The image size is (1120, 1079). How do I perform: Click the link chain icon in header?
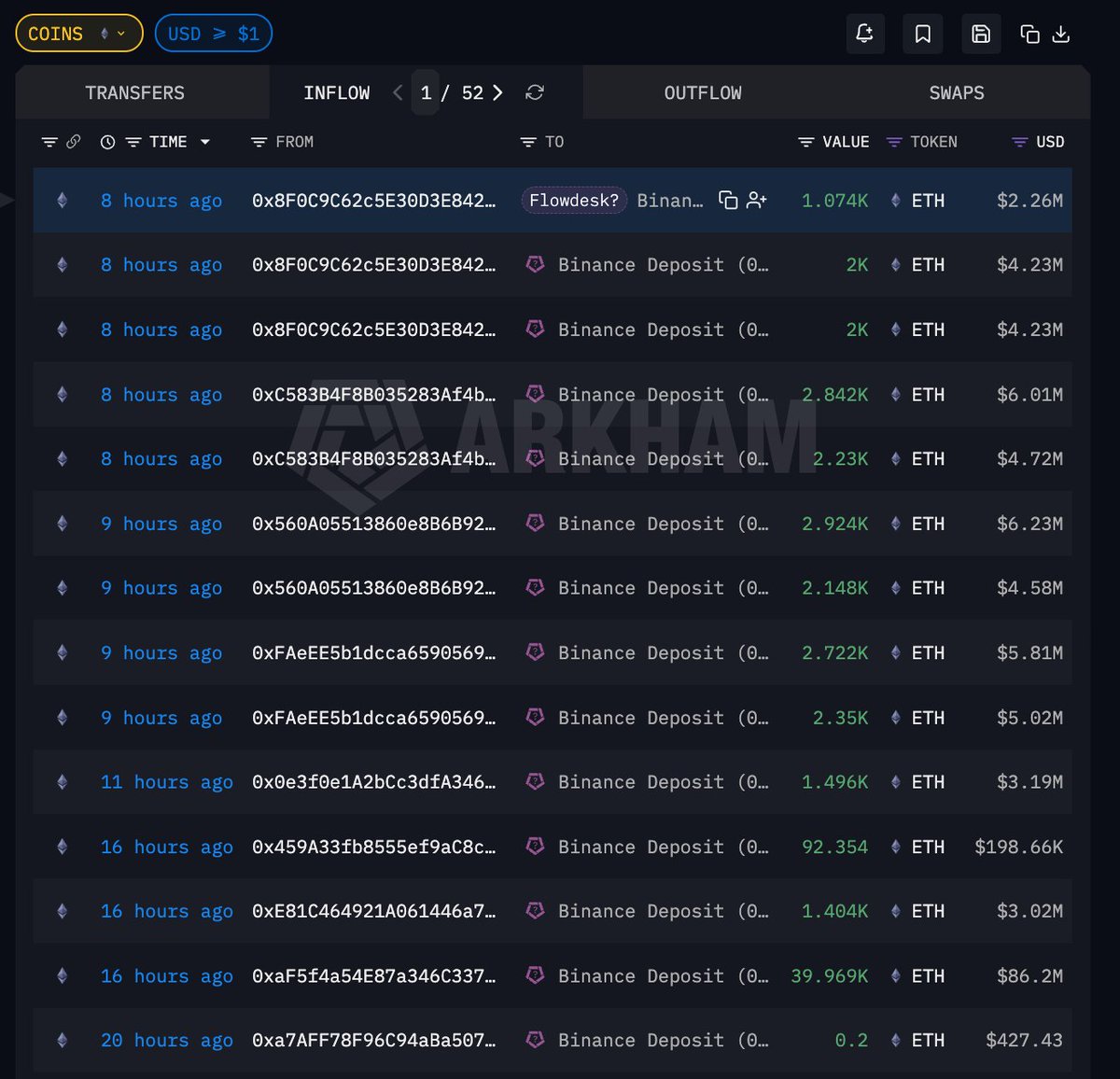pyautogui.click(x=74, y=142)
